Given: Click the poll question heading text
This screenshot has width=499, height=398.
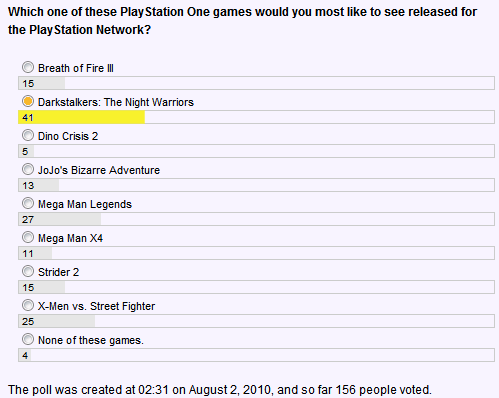Looking at the screenshot, I should [242, 21].
